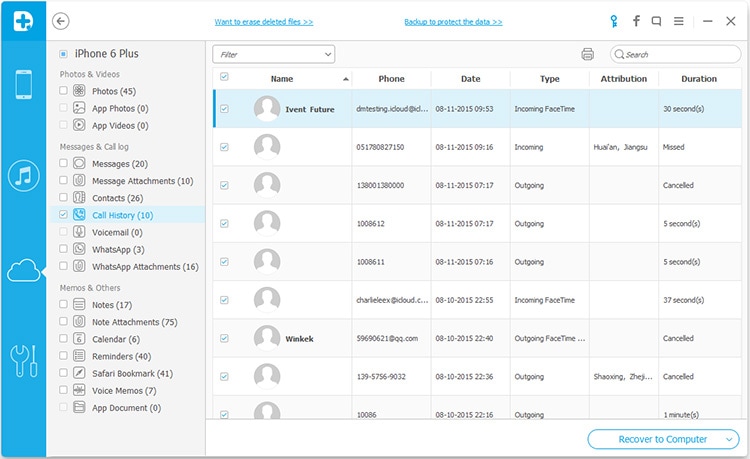Click the Reminders list icon
The height and width of the screenshot is (459, 750).
[79, 356]
